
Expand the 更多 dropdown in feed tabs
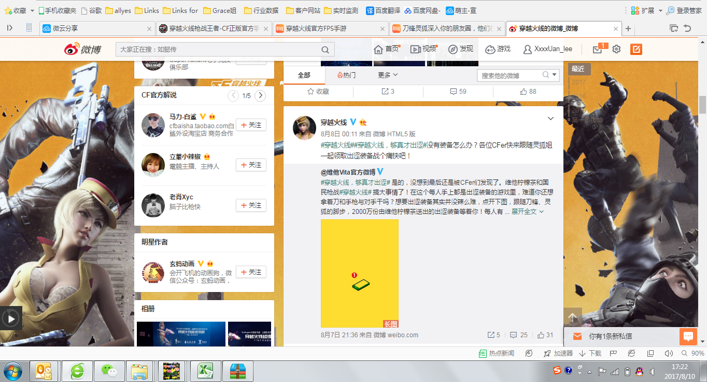click(388, 75)
